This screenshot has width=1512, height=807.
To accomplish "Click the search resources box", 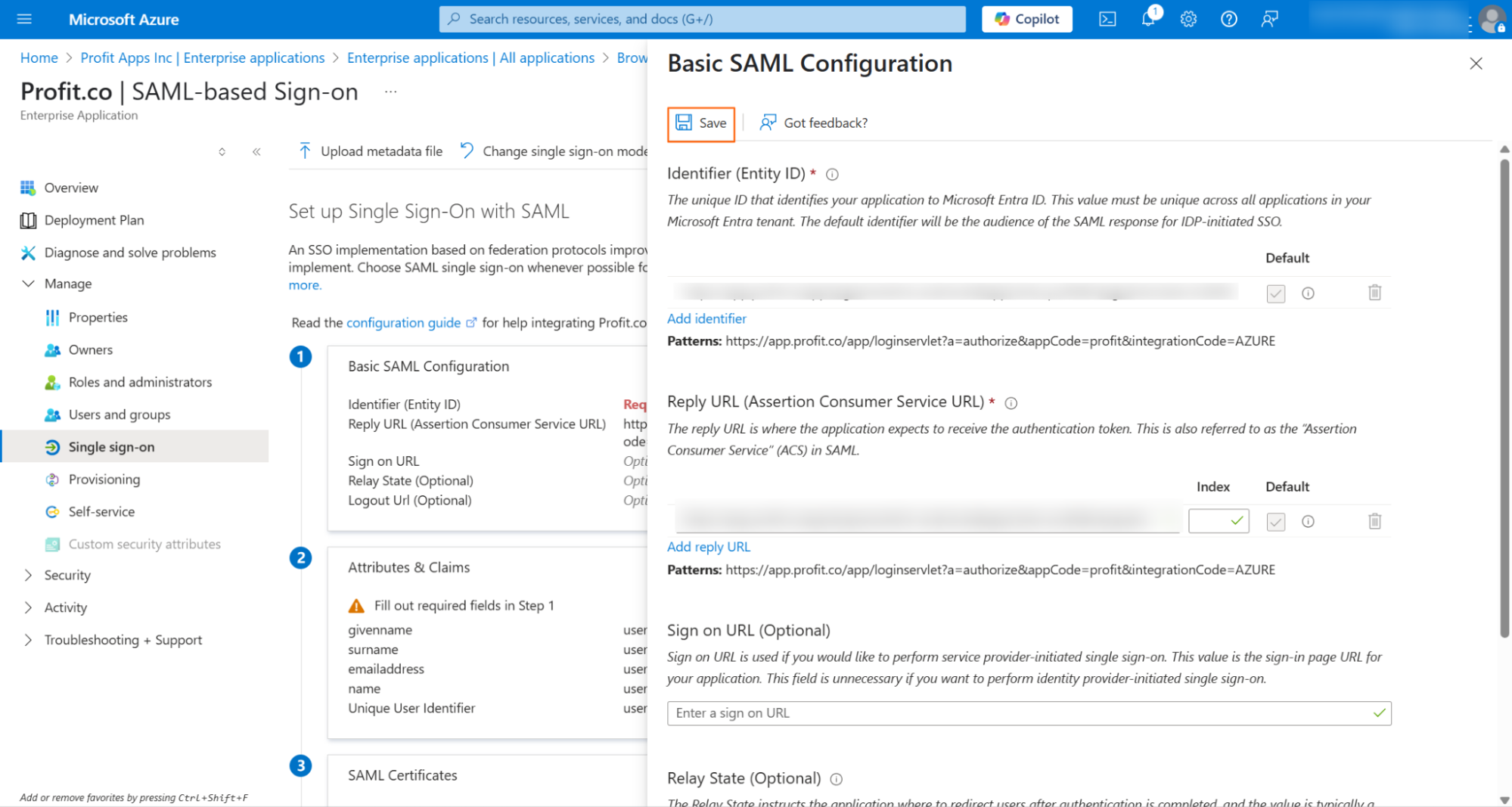I will [702, 19].
